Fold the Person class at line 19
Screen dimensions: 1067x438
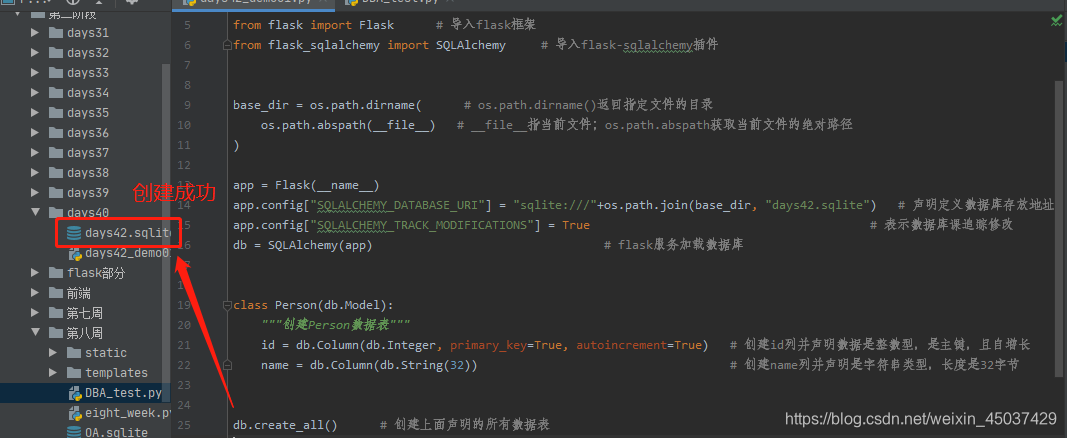pyautogui.click(x=227, y=305)
